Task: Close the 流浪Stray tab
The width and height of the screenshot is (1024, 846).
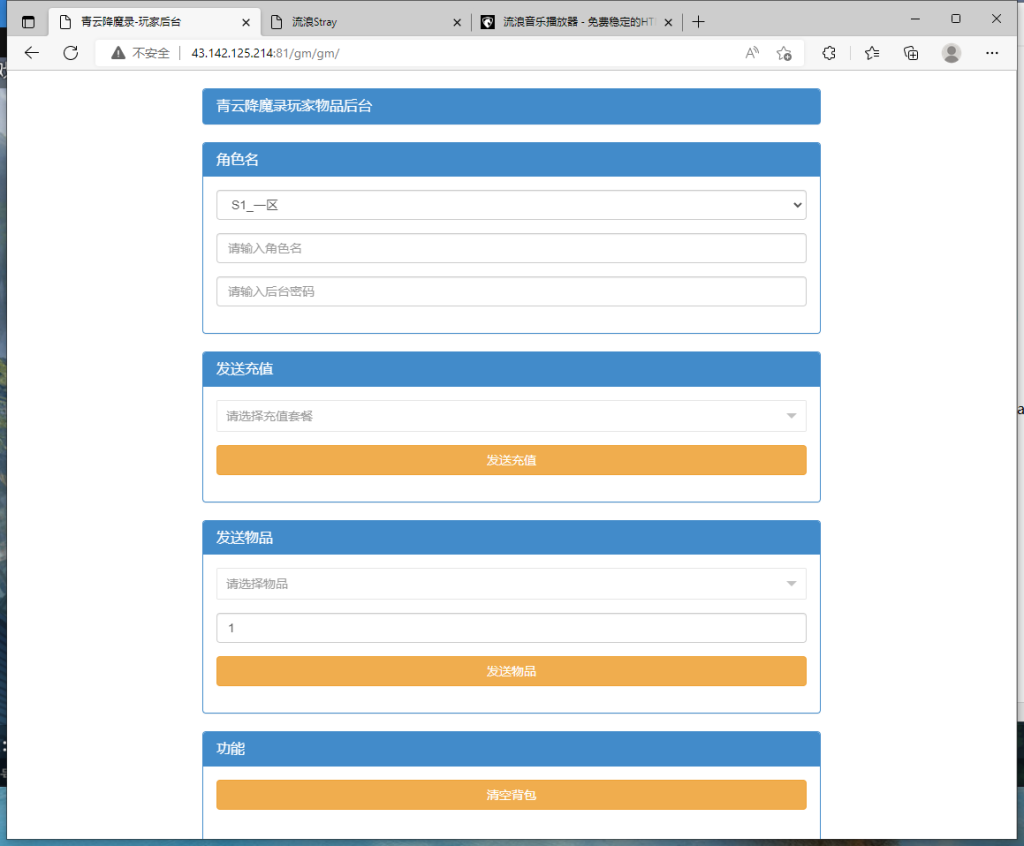Action: pos(457,22)
